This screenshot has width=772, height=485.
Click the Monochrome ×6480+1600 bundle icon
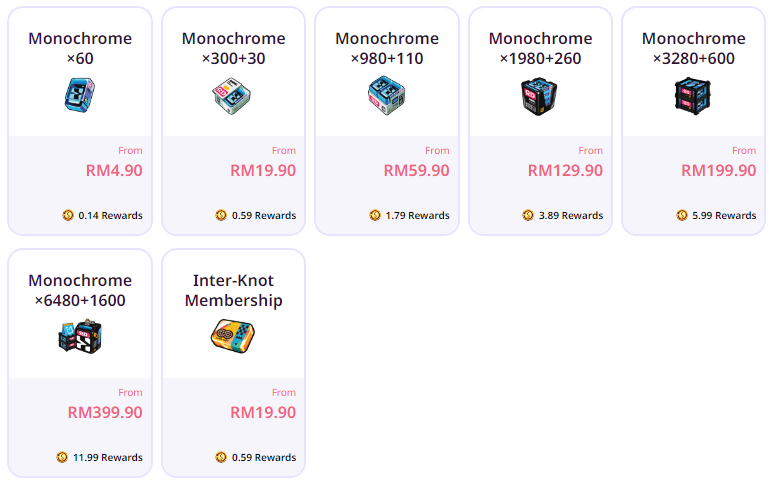click(80, 338)
